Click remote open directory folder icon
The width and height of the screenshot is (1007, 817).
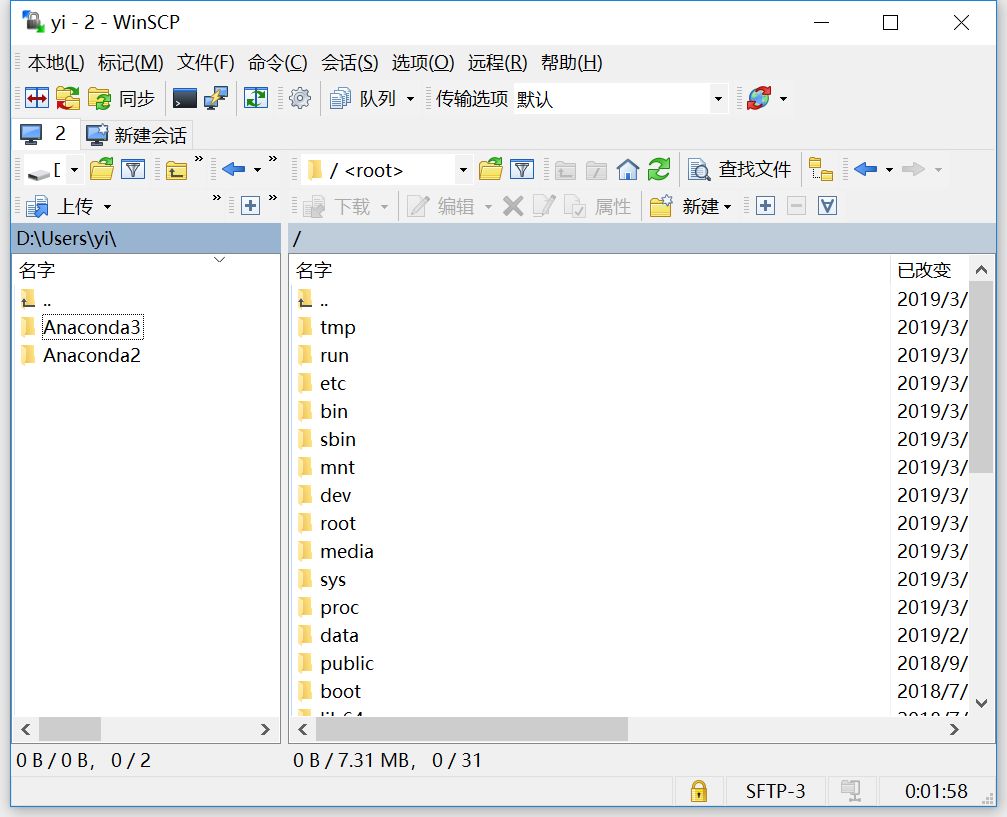(491, 170)
